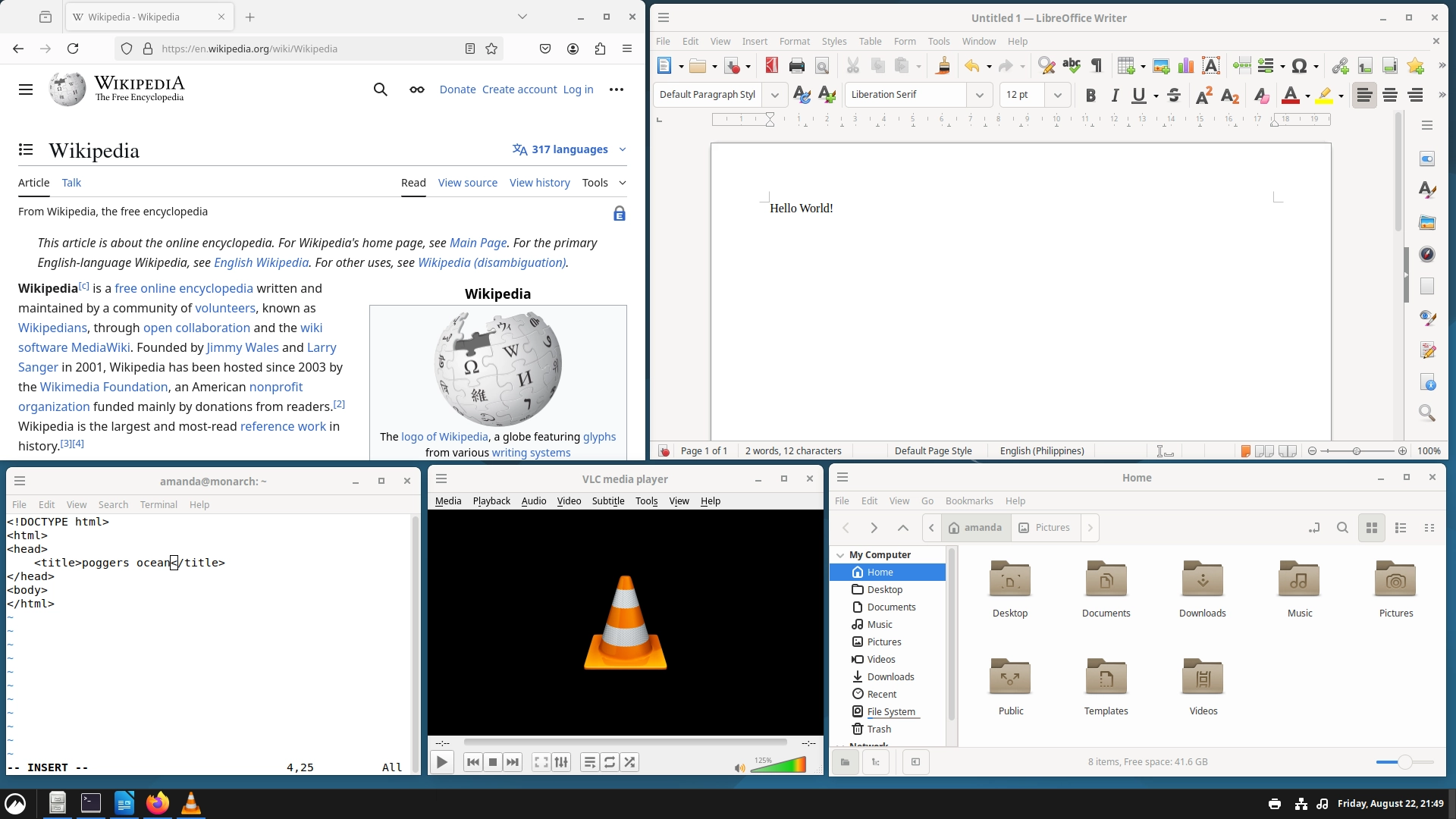The image size is (1456, 819).
Task: Click the View history link
Action: click(x=539, y=183)
